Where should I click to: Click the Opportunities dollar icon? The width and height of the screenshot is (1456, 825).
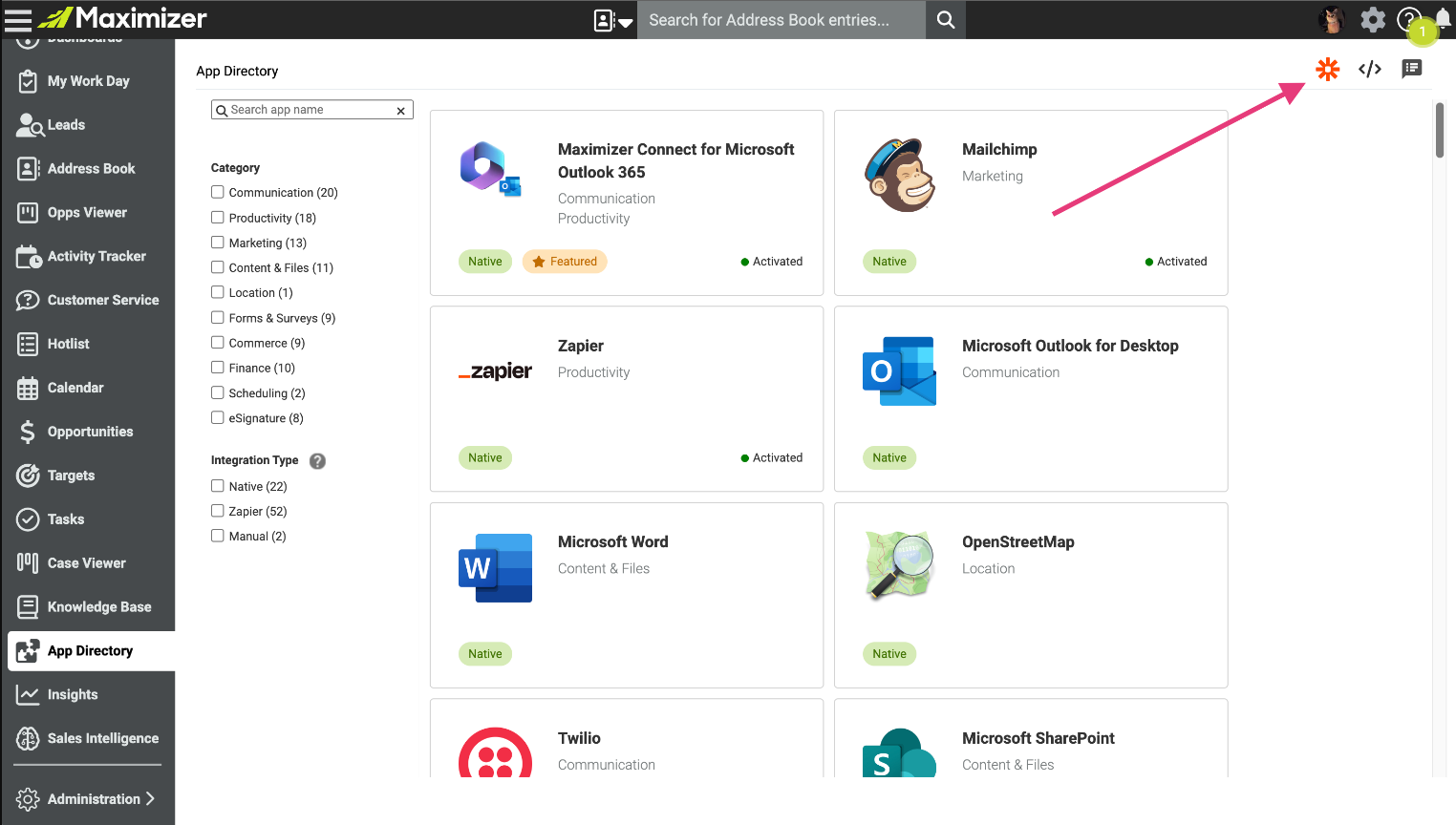click(x=28, y=432)
